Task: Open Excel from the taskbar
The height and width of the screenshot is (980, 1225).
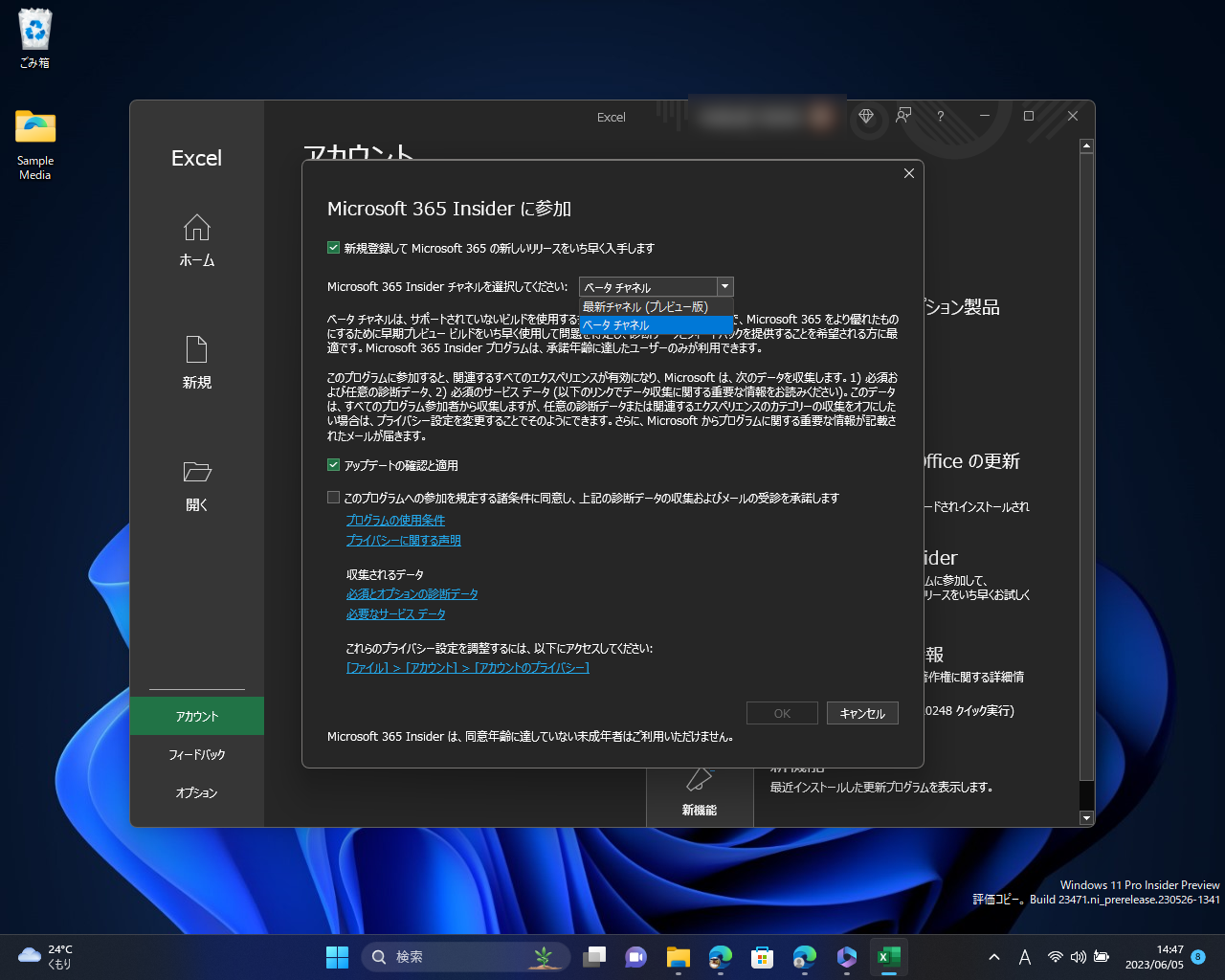Action: [x=888, y=956]
